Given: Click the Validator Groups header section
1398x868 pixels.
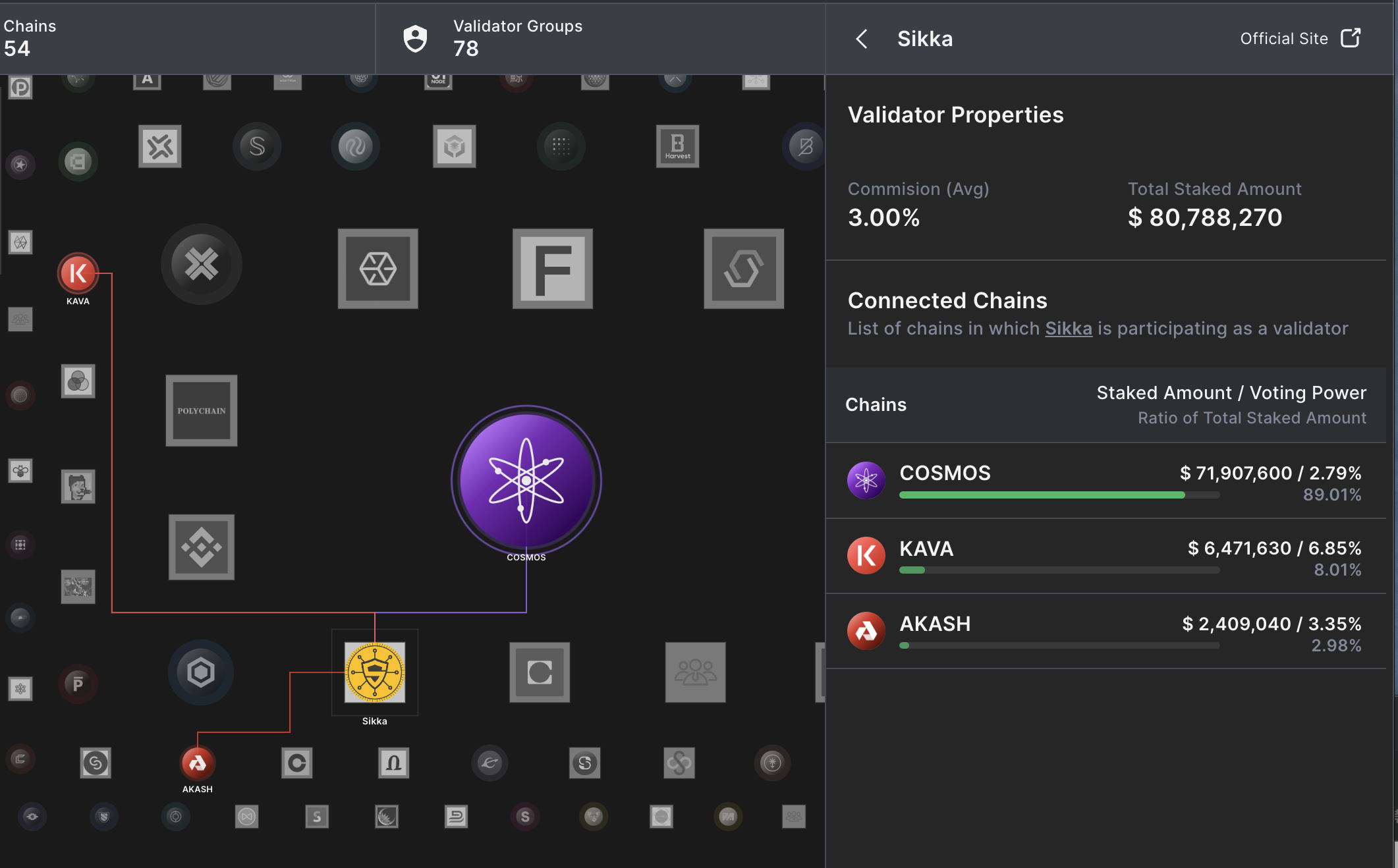Looking at the screenshot, I should click(517, 38).
